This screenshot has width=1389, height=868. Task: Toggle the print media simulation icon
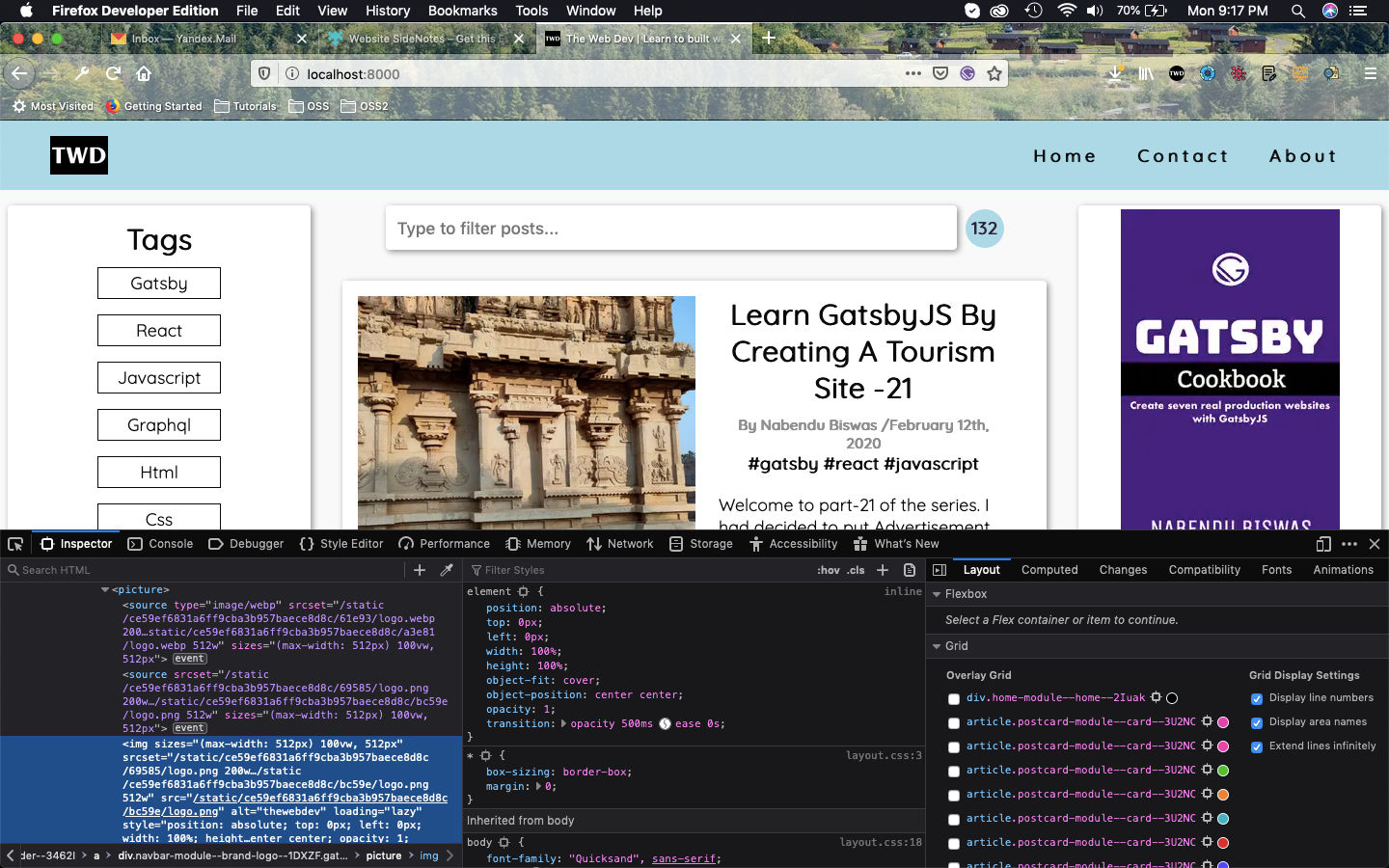(x=910, y=570)
